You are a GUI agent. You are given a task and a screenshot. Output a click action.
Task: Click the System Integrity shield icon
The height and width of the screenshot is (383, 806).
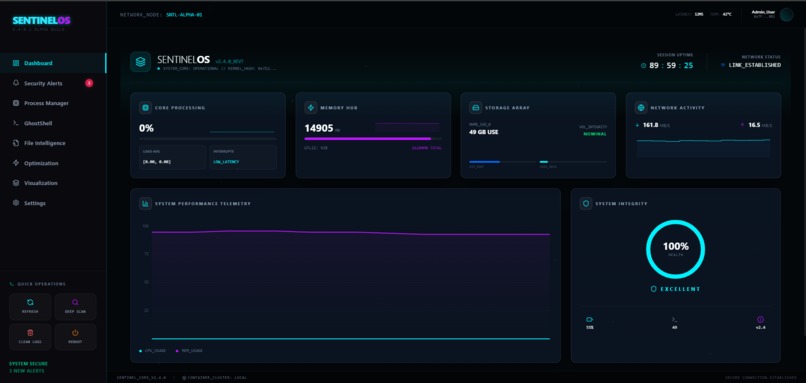click(x=586, y=204)
